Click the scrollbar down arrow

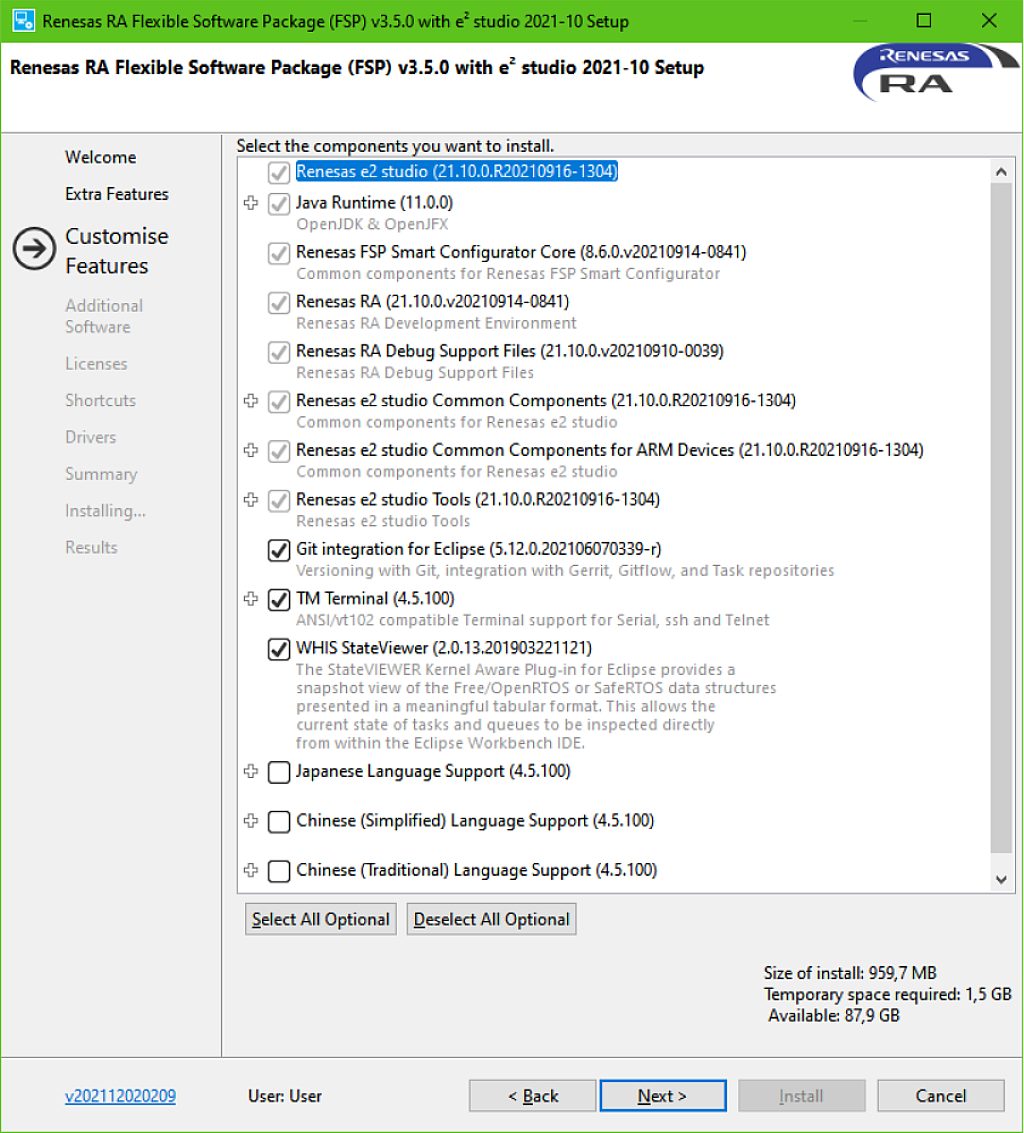1001,879
